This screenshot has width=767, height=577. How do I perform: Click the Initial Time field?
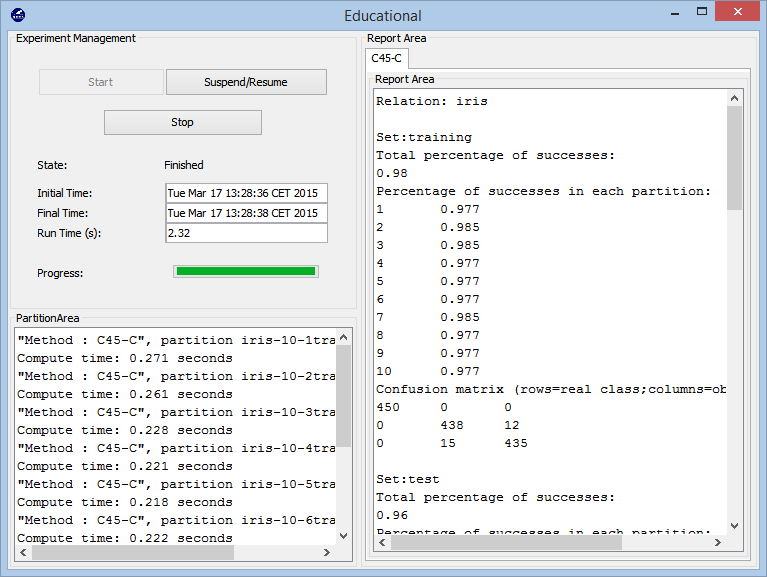[x=246, y=193]
